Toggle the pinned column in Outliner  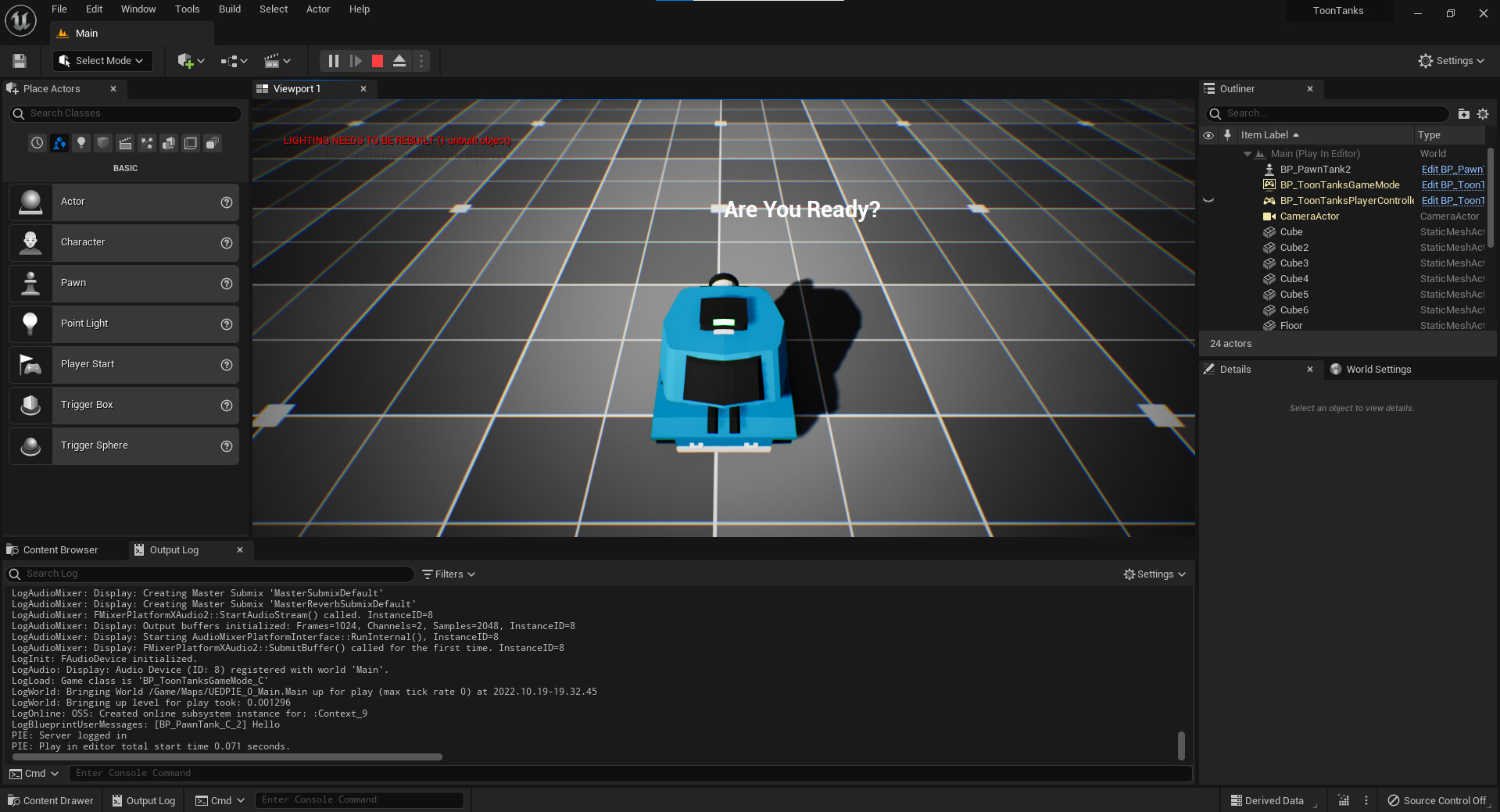tap(1227, 135)
